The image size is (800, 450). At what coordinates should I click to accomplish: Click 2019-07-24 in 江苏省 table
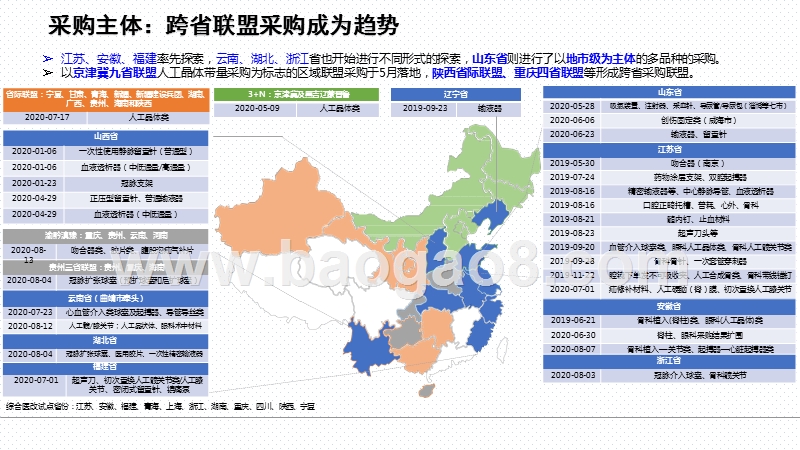(x=572, y=177)
